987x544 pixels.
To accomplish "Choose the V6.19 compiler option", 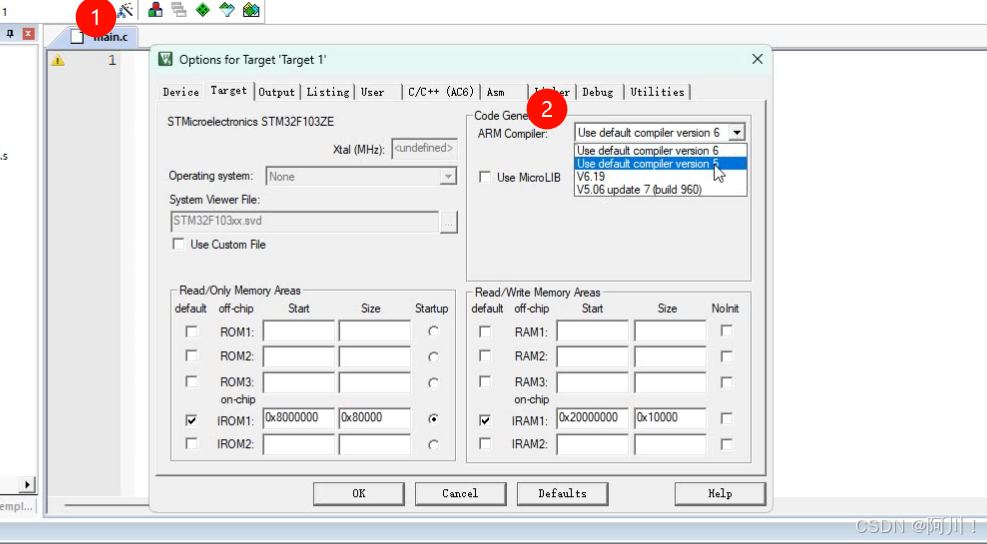I will point(660,176).
